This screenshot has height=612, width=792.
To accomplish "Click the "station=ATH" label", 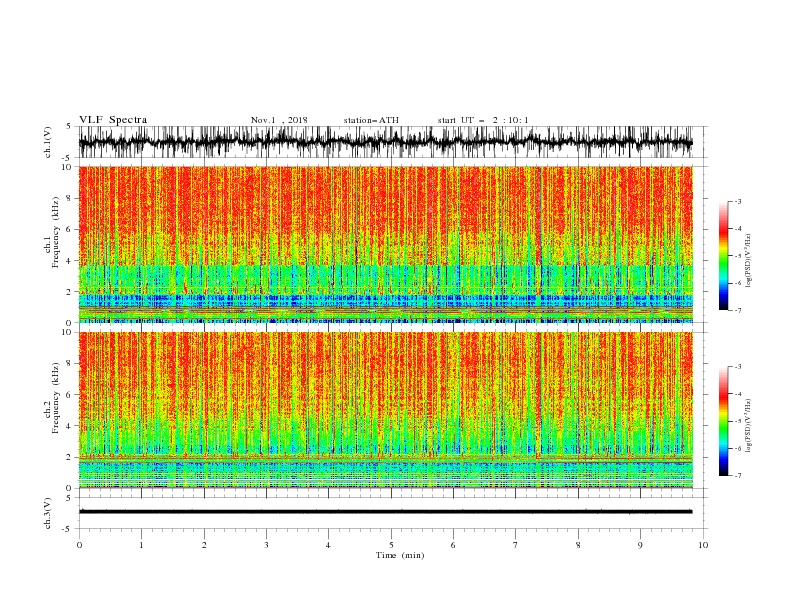I will tap(371, 120).
